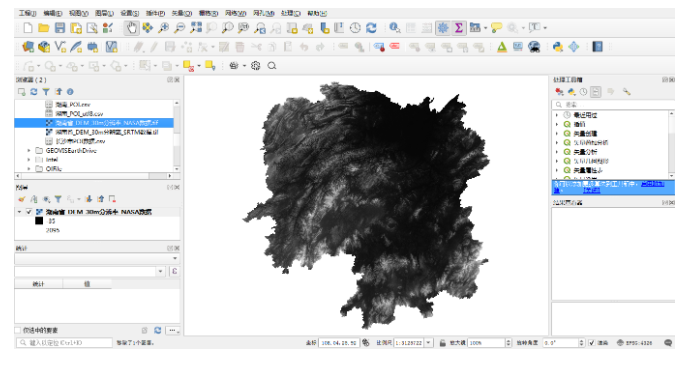Select the Zoom In magnifier tool
Viewport: 685px width, 370px height.
pyautogui.click(x=164, y=28)
